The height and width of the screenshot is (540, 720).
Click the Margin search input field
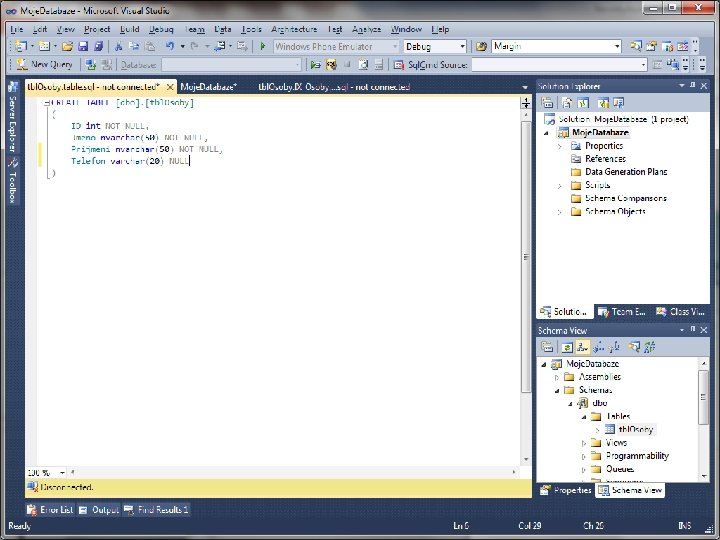(552, 46)
